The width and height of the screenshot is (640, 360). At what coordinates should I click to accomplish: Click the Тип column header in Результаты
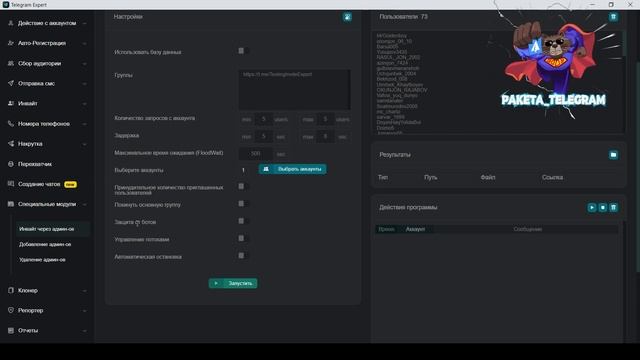pos(383,178)
